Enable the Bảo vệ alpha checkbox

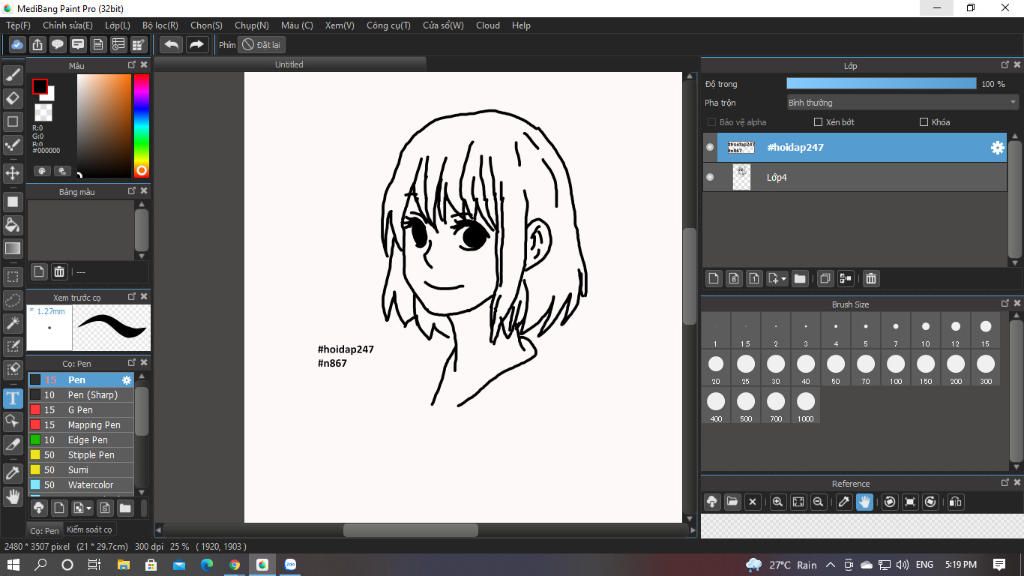coord(711,122)
